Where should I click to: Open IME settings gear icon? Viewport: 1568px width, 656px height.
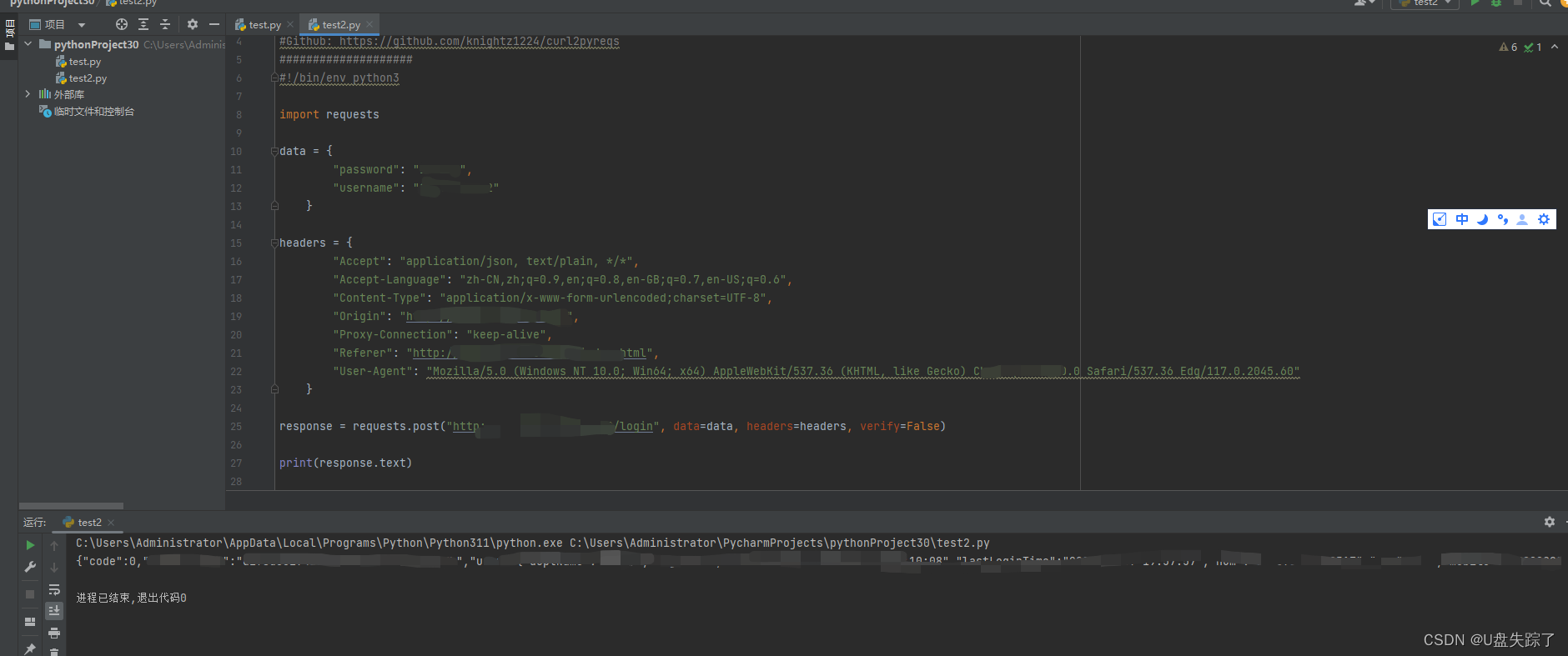click(x=1544, y=219)
